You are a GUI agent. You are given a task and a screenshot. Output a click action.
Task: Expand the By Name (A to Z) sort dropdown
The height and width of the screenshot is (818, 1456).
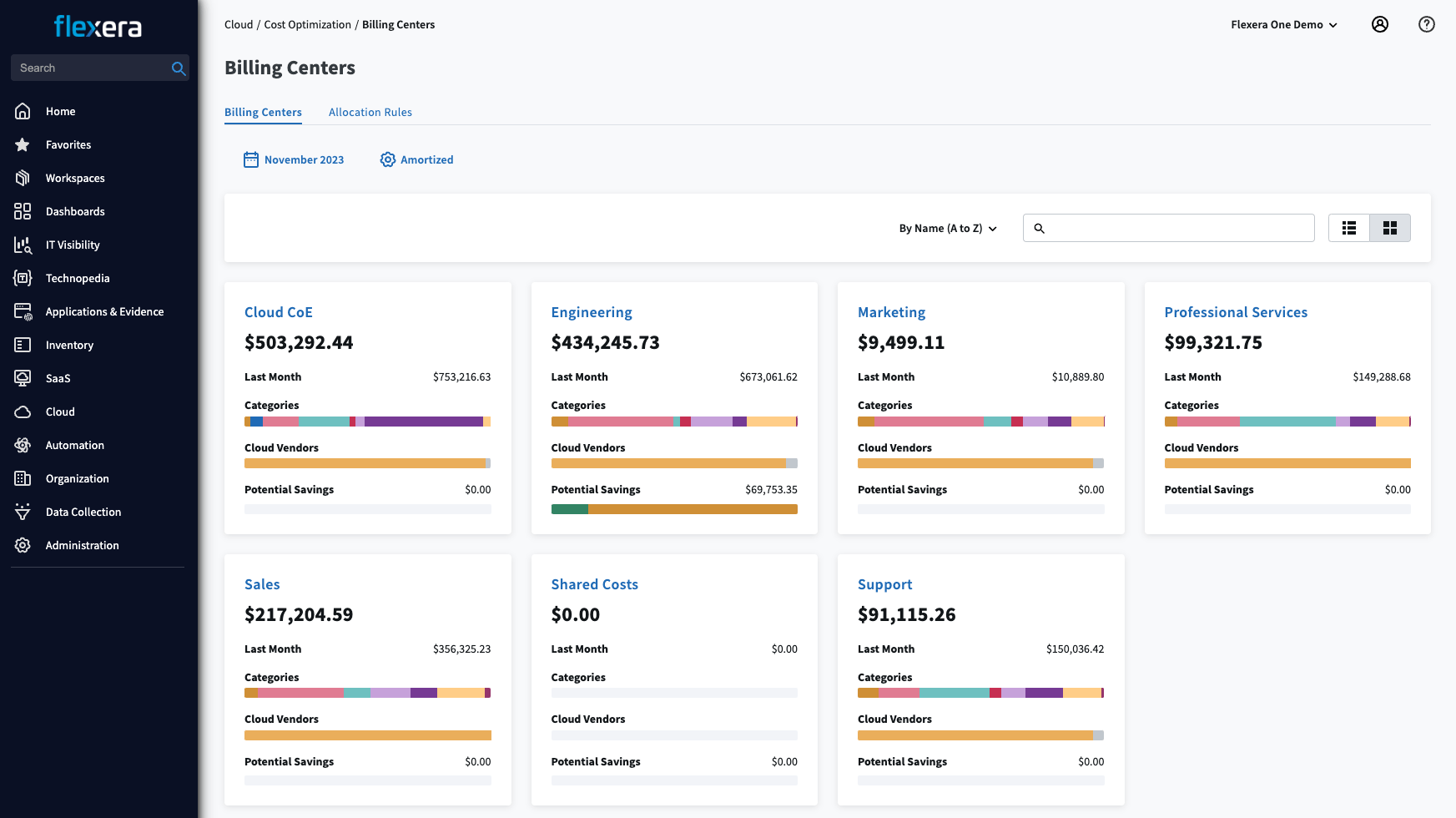948,228
